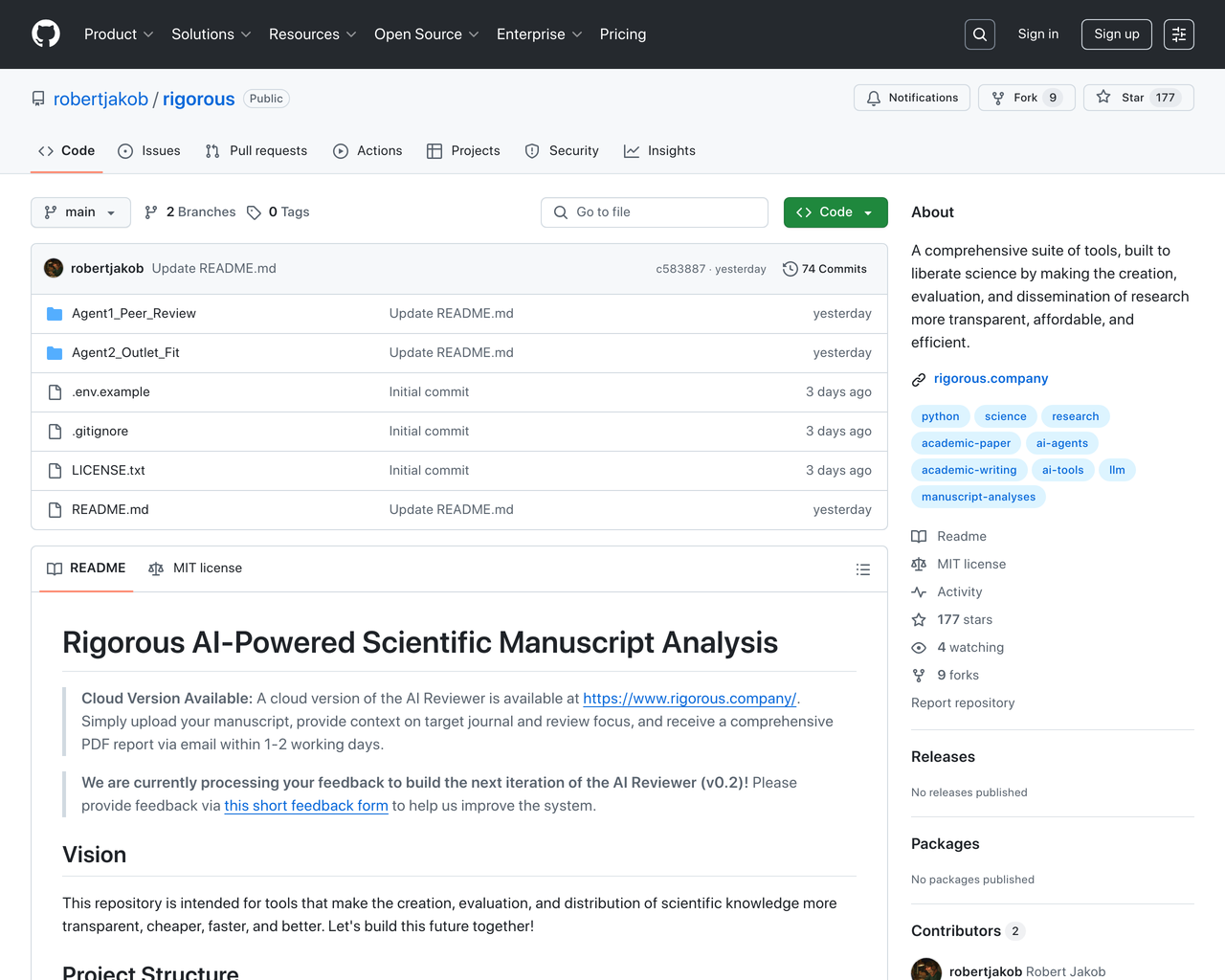This screenshot has height=980, width=1225.
Task: Select the README tab
Action: pyautogui.click(x=86, y=568)
